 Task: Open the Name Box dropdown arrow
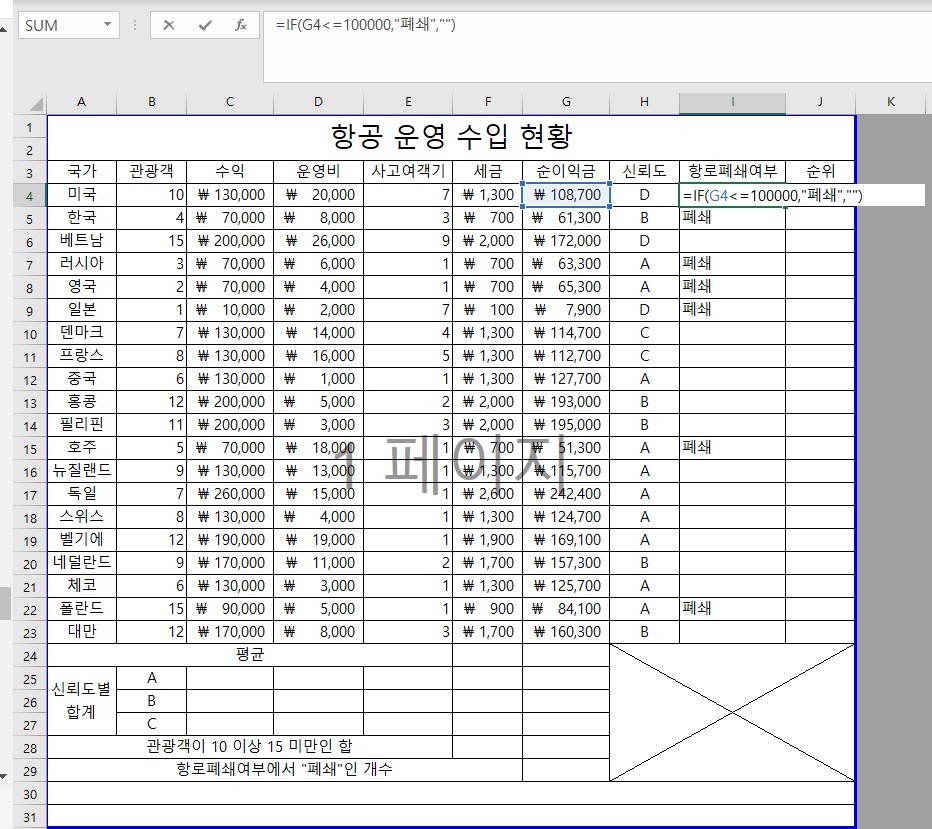(108, 24)
